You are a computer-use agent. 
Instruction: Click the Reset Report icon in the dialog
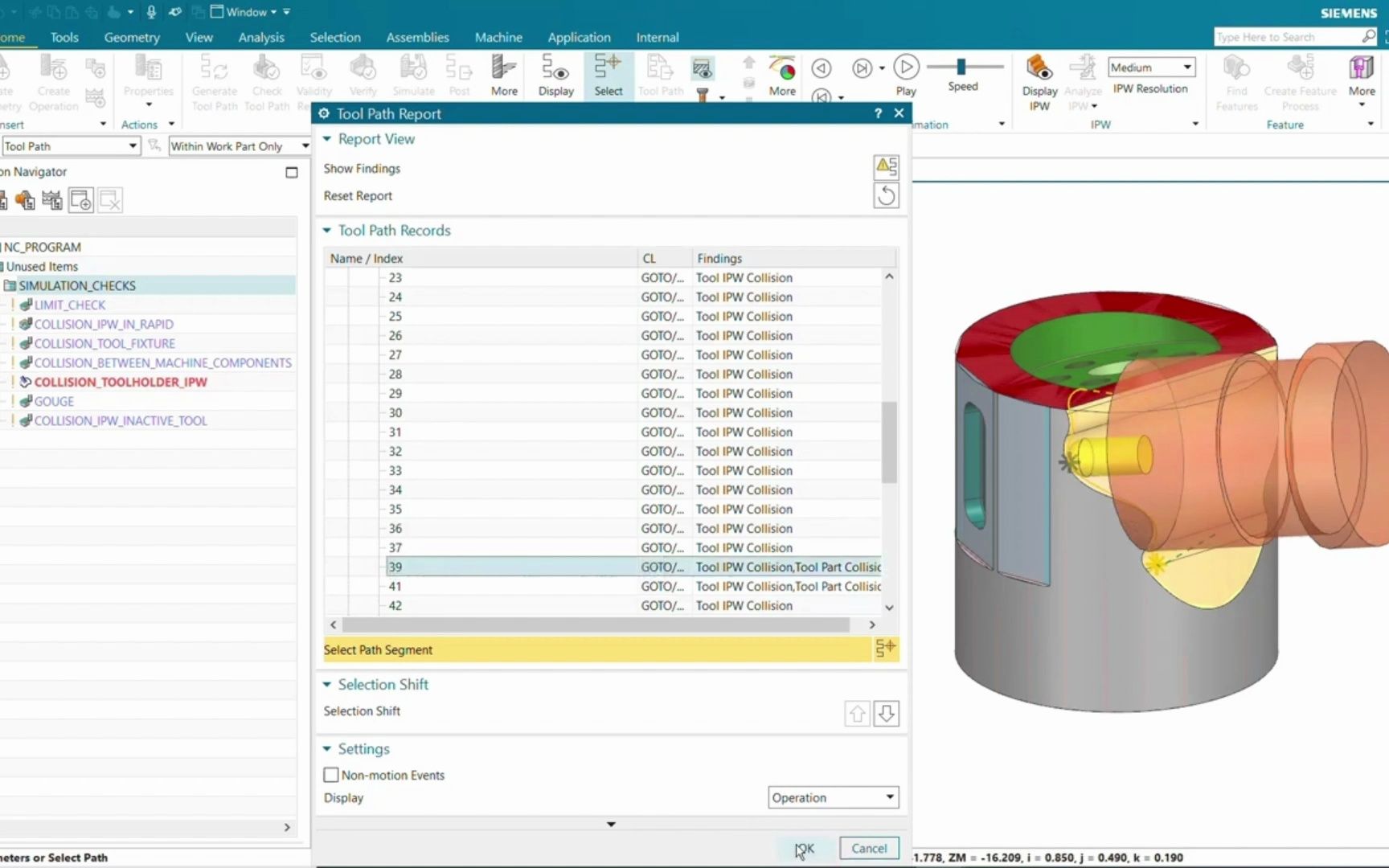[886, 195]
